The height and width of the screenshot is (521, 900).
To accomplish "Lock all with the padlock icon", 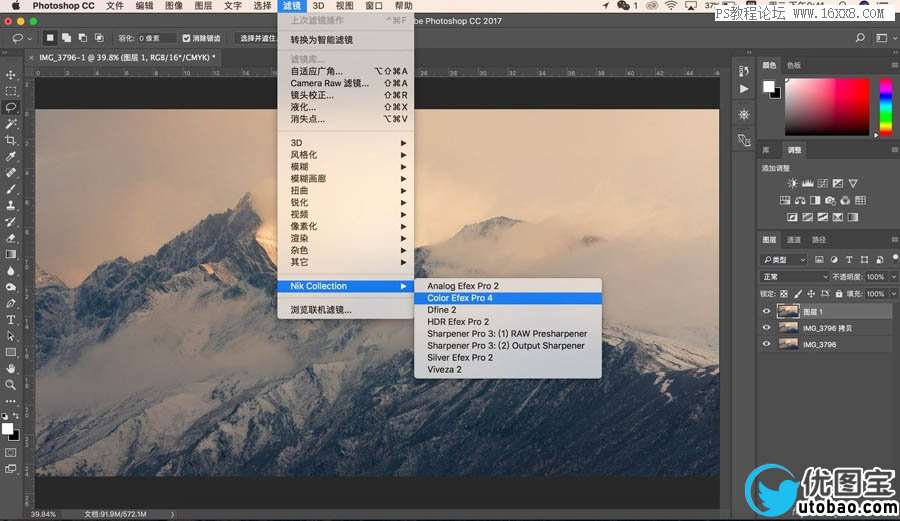I will [x=839, y=294].
